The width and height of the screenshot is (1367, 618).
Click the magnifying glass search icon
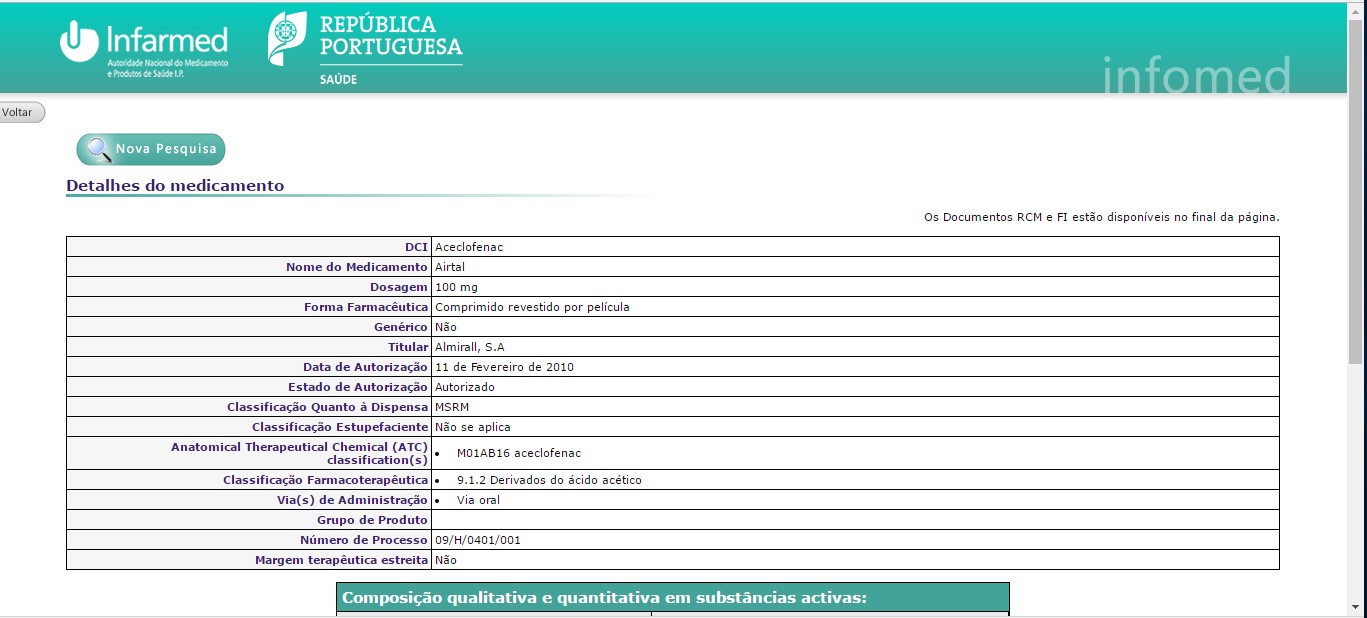[x=98, y=150]
